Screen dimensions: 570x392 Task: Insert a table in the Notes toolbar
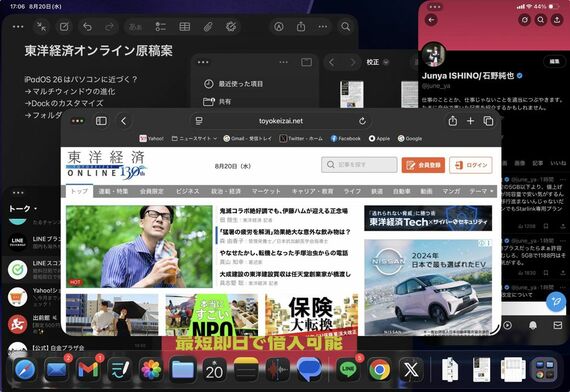tap(185, 27)
